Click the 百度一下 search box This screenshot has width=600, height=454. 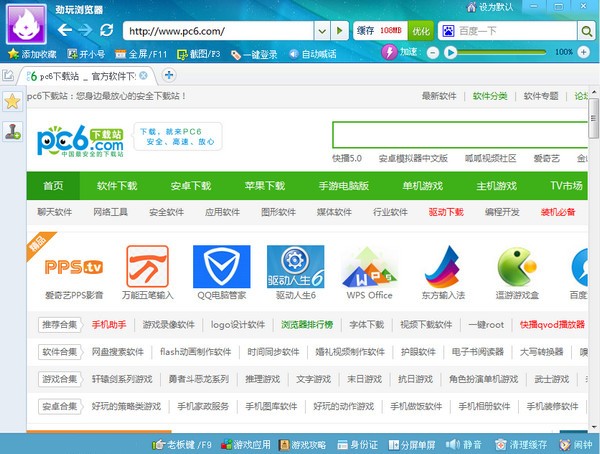pyautogui.click(x=516, y=31)
